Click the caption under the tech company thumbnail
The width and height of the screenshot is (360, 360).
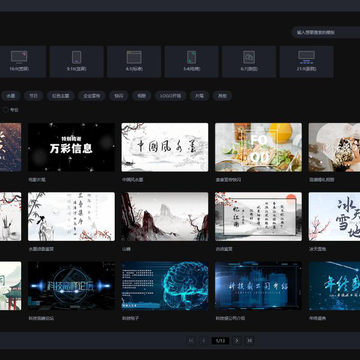[x=230, y=318]
